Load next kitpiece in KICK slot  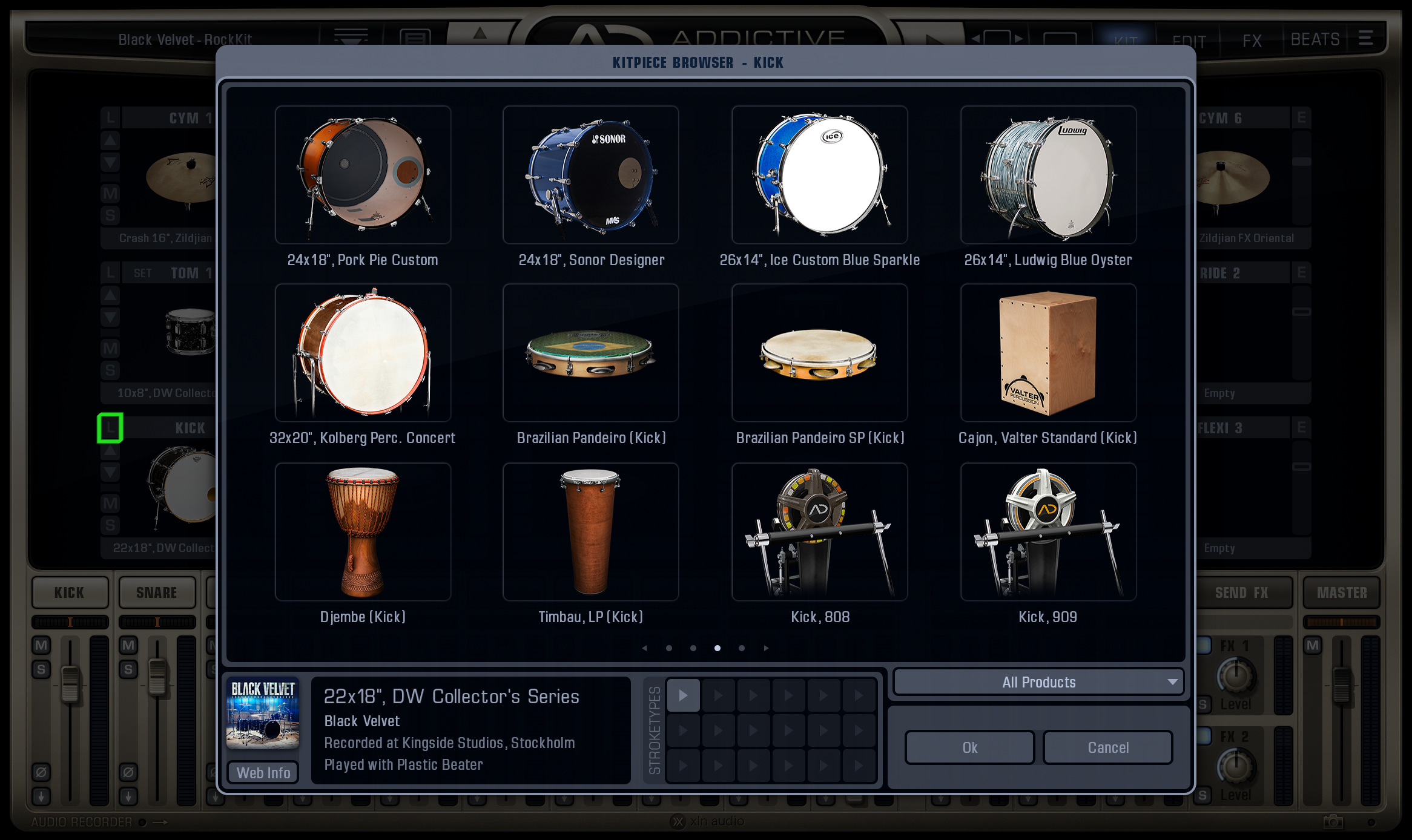[x=110, y=472]
